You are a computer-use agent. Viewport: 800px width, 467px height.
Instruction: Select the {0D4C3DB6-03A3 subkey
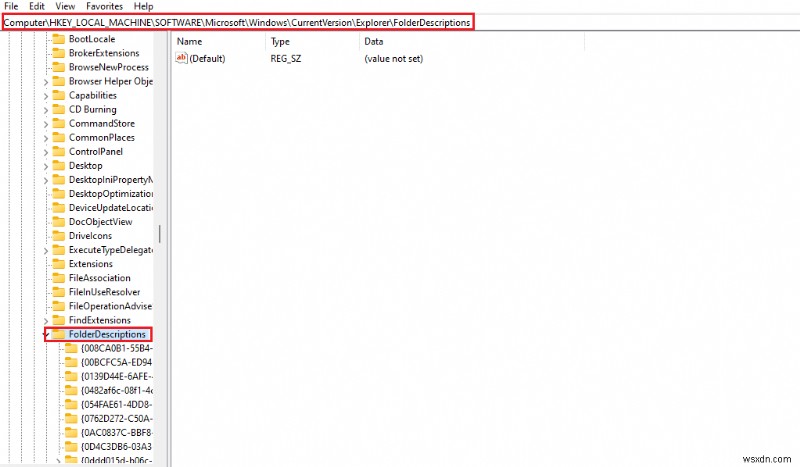click(x=117, y=447)
